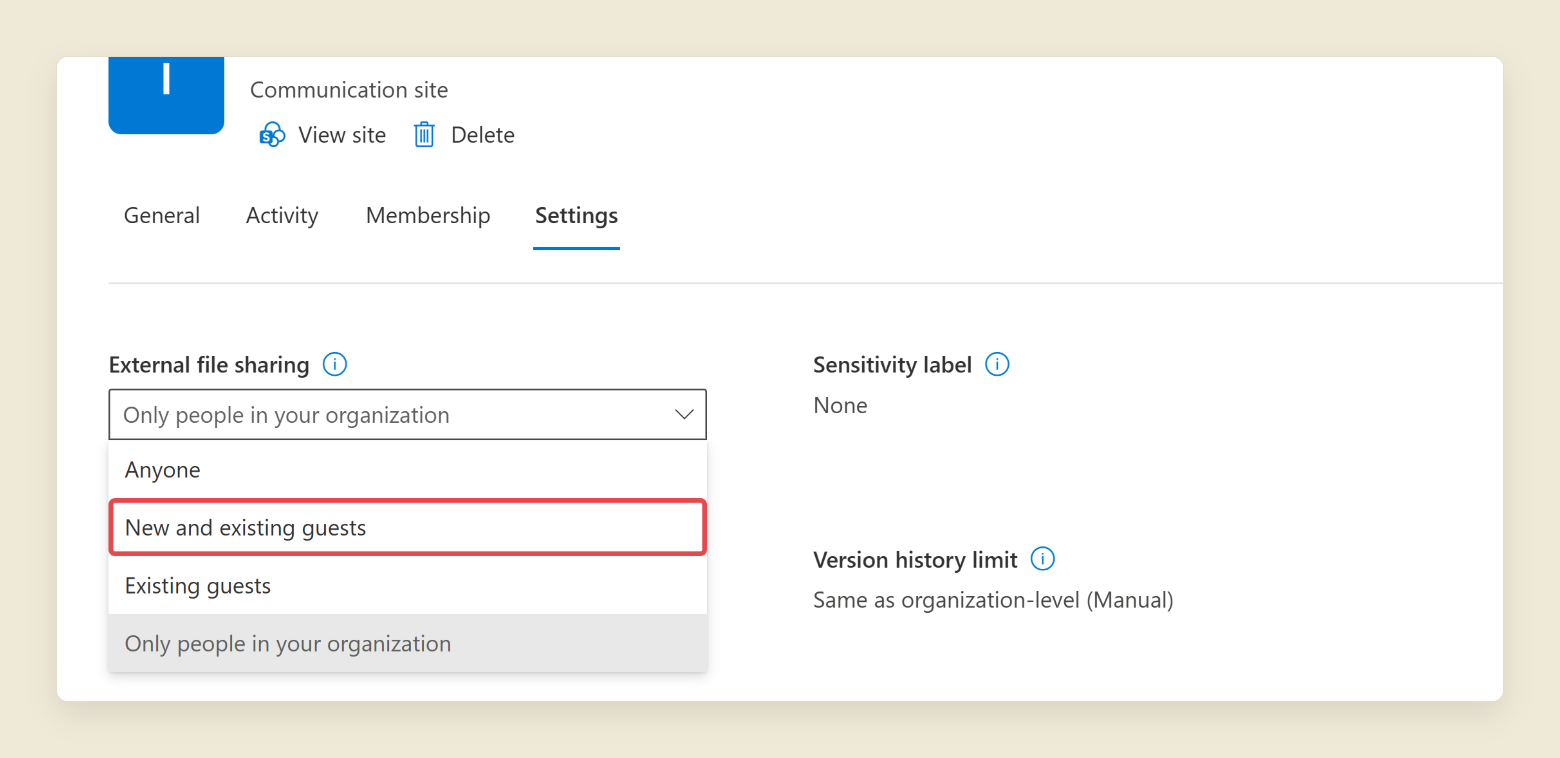
Task: Open the Activity tab
Action: coord(282,216)
